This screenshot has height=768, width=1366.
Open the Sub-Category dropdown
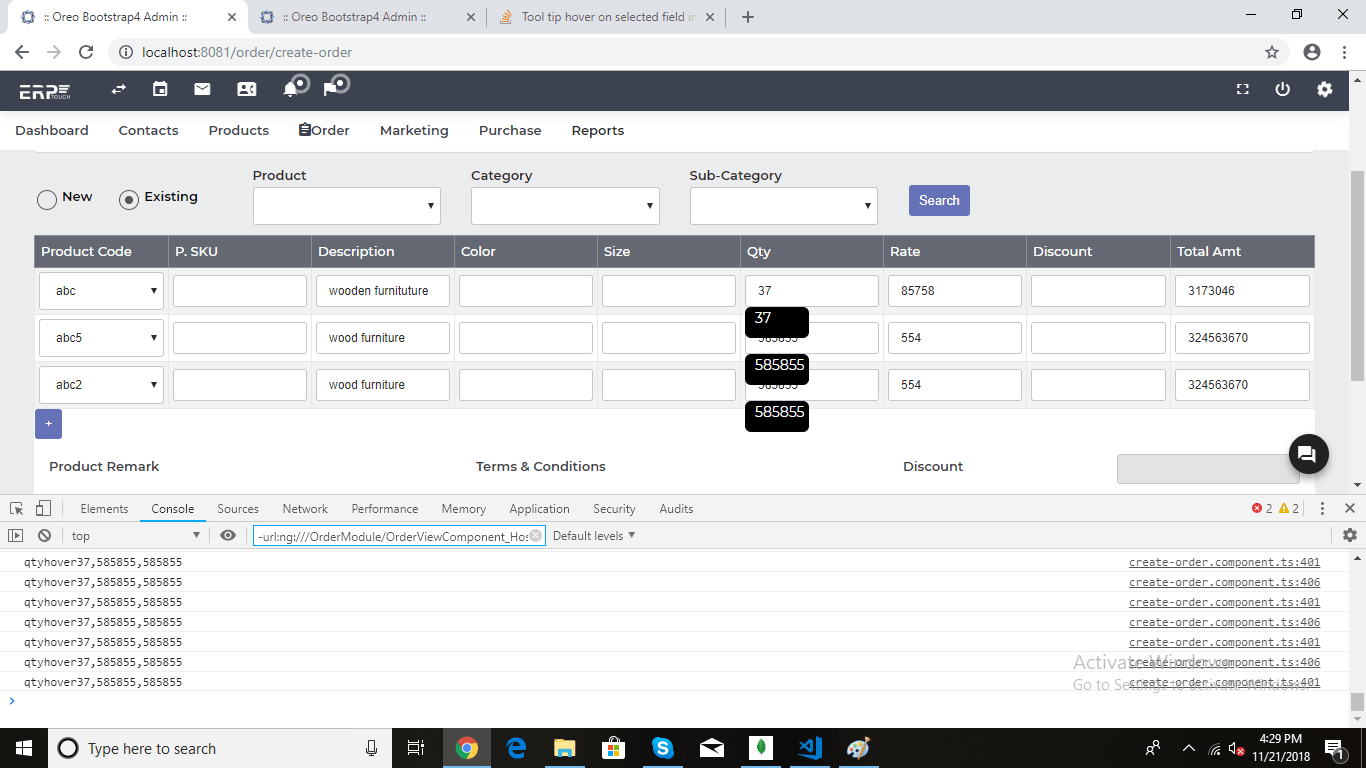tap(784, 206)
